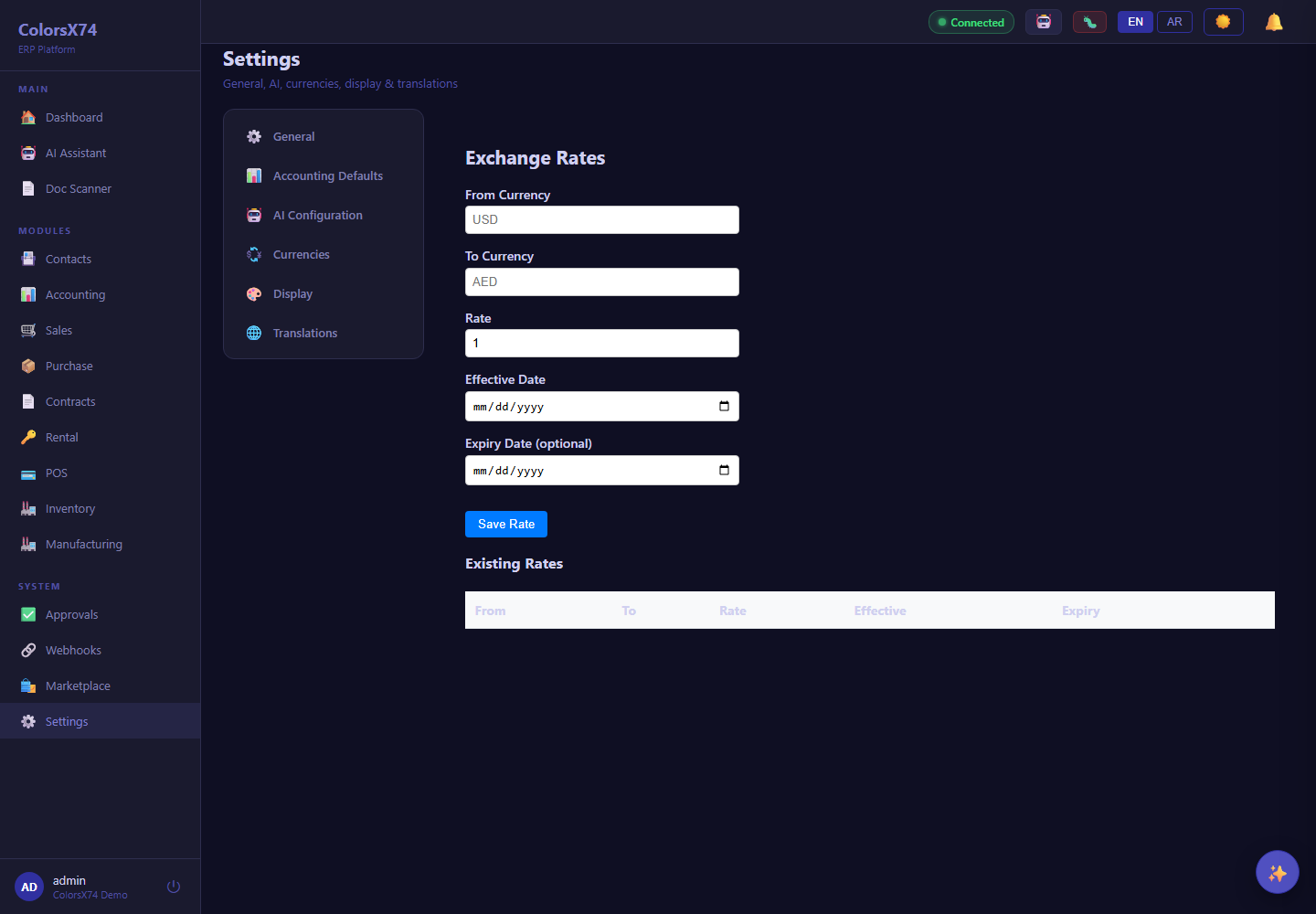Open the Dashboard house icon

(x=28, y=118)
